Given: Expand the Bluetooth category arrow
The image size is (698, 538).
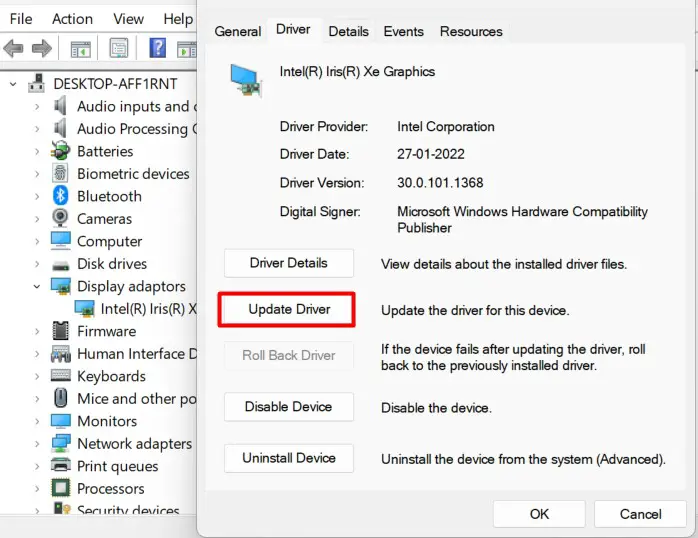Looking at the screenshot, I should tap(37, 196).
